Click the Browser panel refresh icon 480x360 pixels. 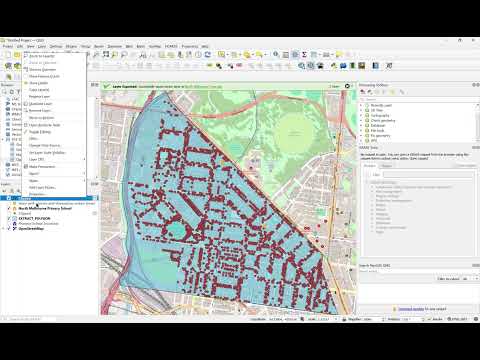(x=11, y=92)
